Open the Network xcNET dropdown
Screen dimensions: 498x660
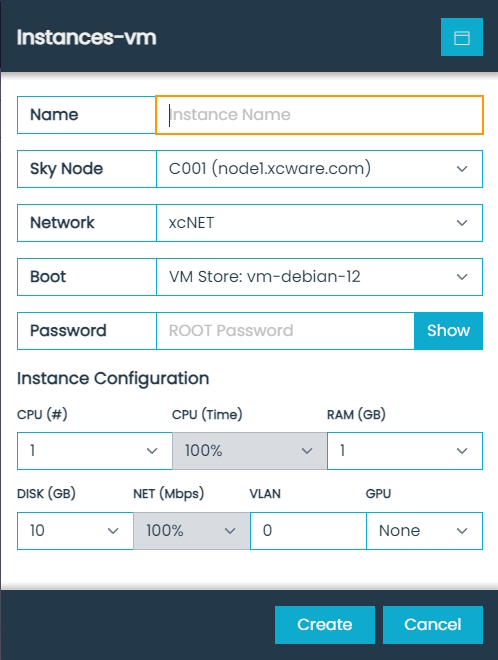click(x=319, y=223)
